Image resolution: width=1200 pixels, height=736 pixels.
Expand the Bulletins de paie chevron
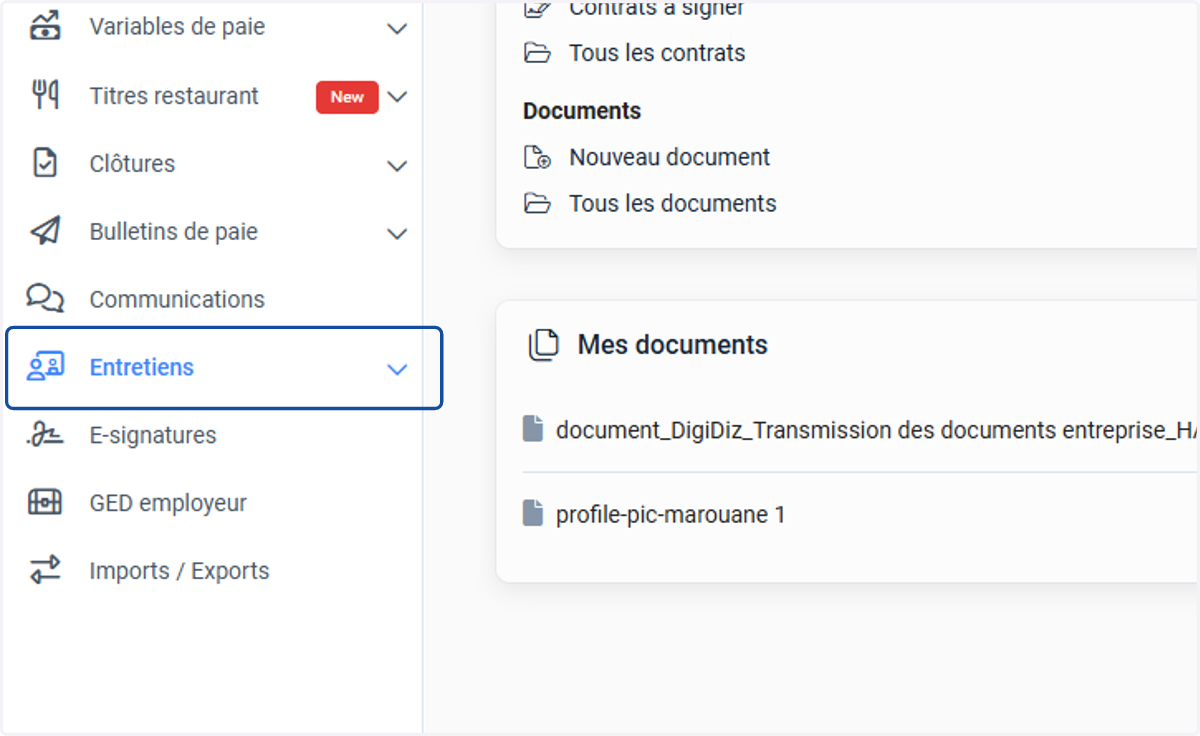(397, 233)
